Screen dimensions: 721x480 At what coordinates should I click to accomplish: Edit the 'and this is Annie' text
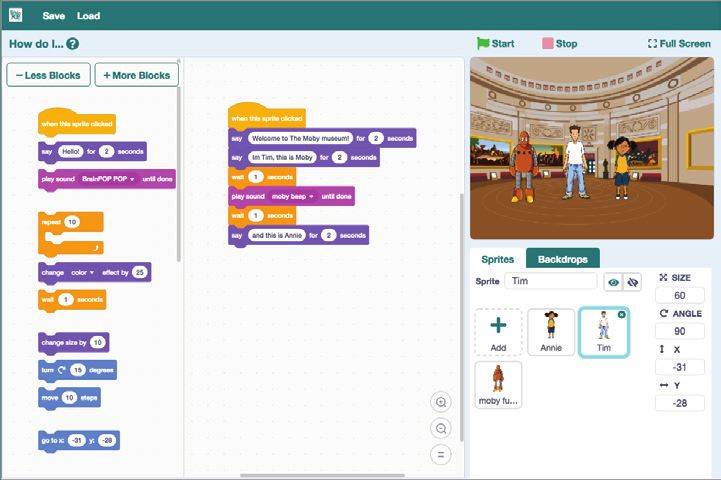pos(277,235)
